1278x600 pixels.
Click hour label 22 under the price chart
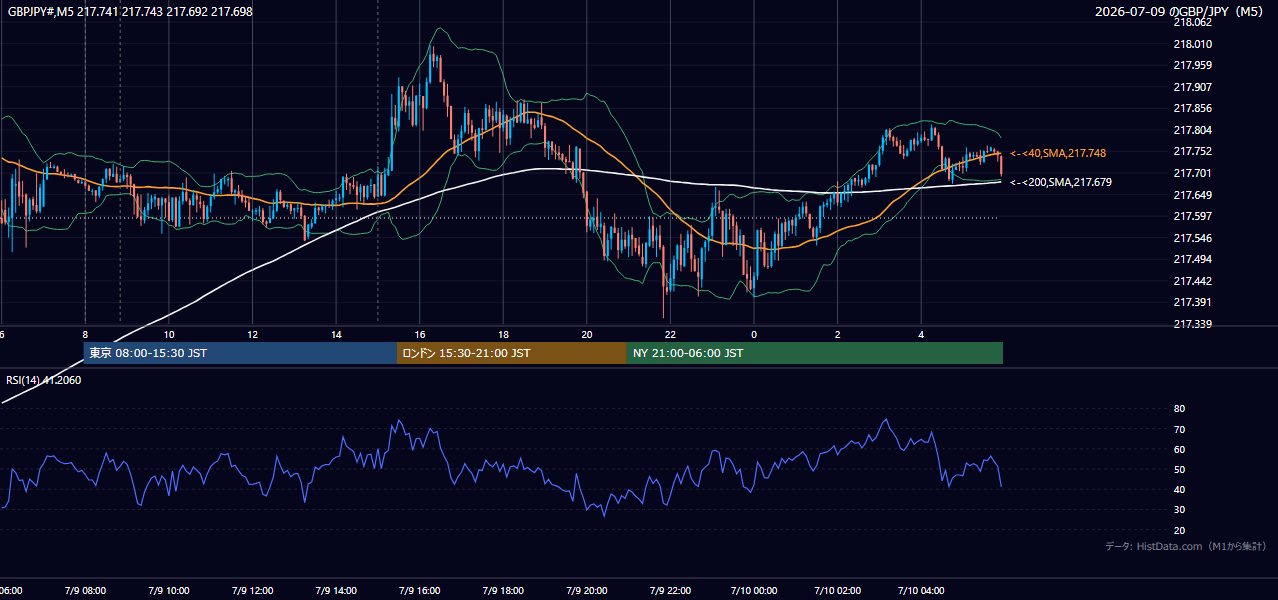click(x=670, y=334)
